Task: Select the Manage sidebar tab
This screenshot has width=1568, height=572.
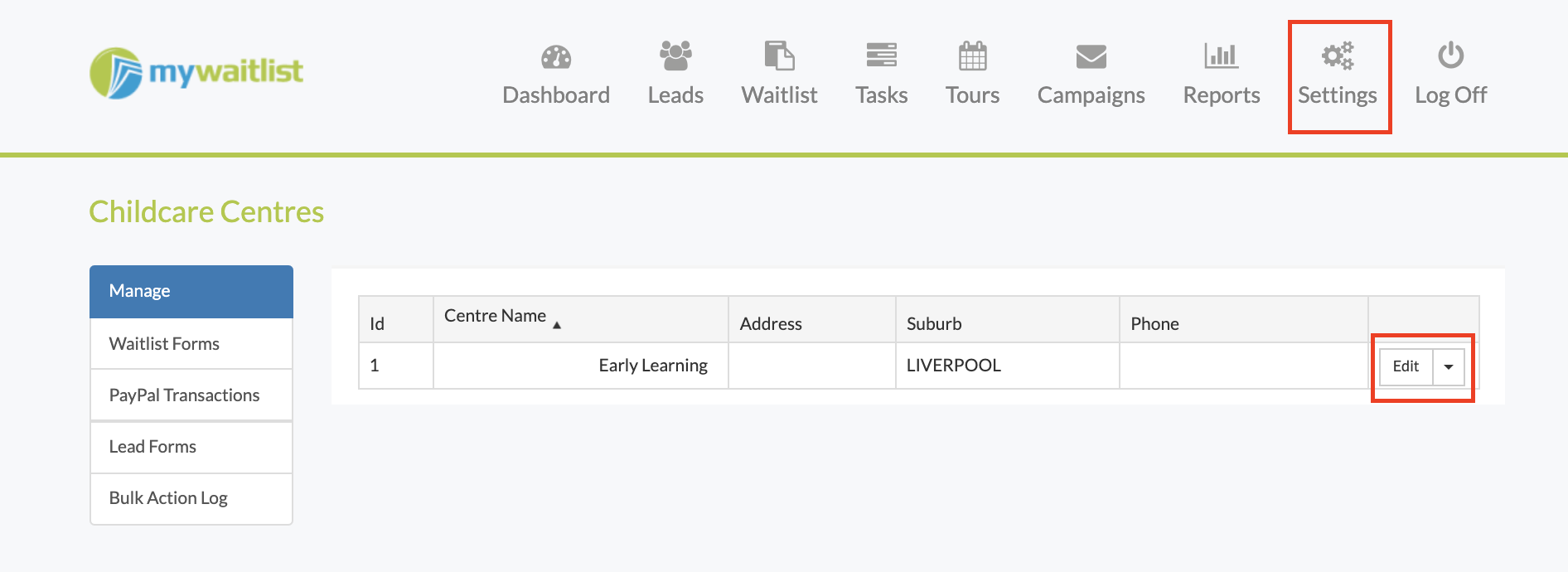Action: point(191,291)
